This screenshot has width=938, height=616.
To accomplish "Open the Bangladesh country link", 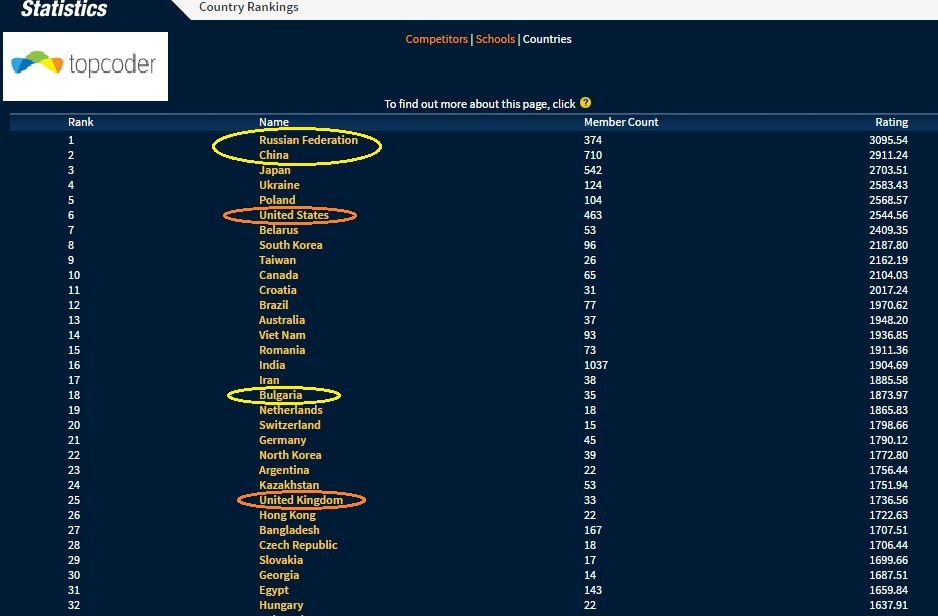I will coord(289,530).
